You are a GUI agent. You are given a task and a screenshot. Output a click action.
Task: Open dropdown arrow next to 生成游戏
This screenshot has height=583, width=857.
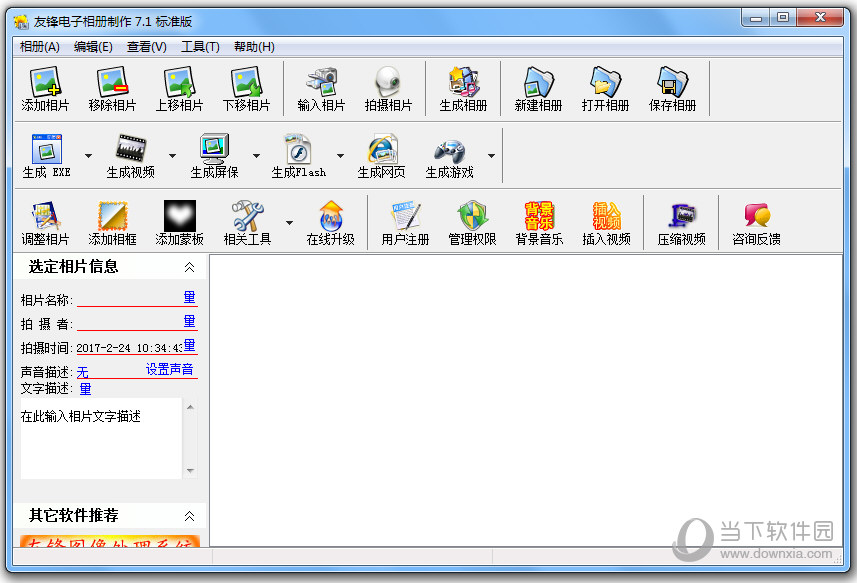click(491, 156)
